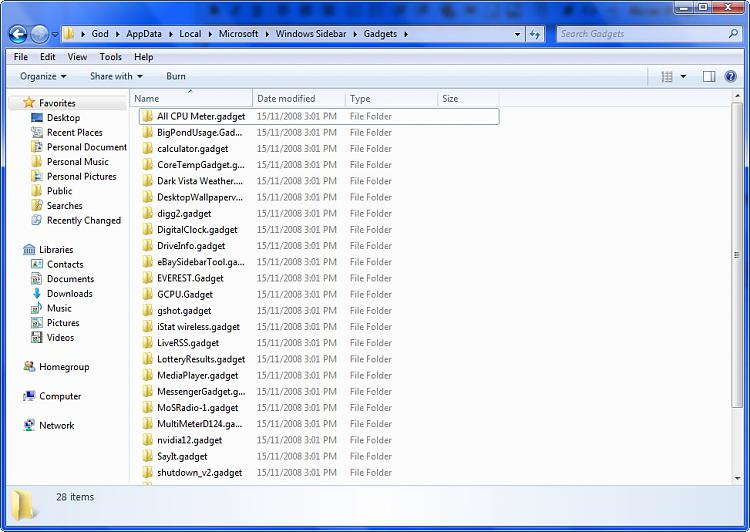Open Help with the question mark icon
The width and height of the screenshot is (750, 532).
tap(730, 77)
